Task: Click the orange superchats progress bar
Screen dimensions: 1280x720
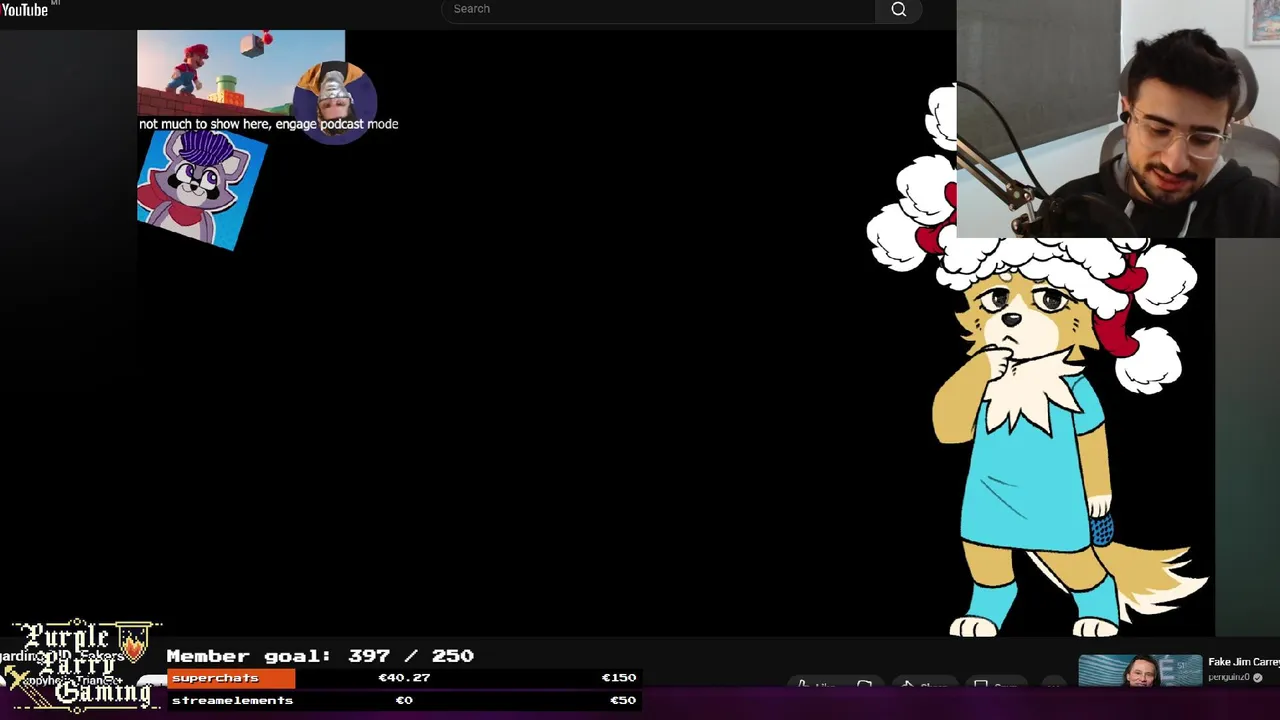Action: [231, 678]
